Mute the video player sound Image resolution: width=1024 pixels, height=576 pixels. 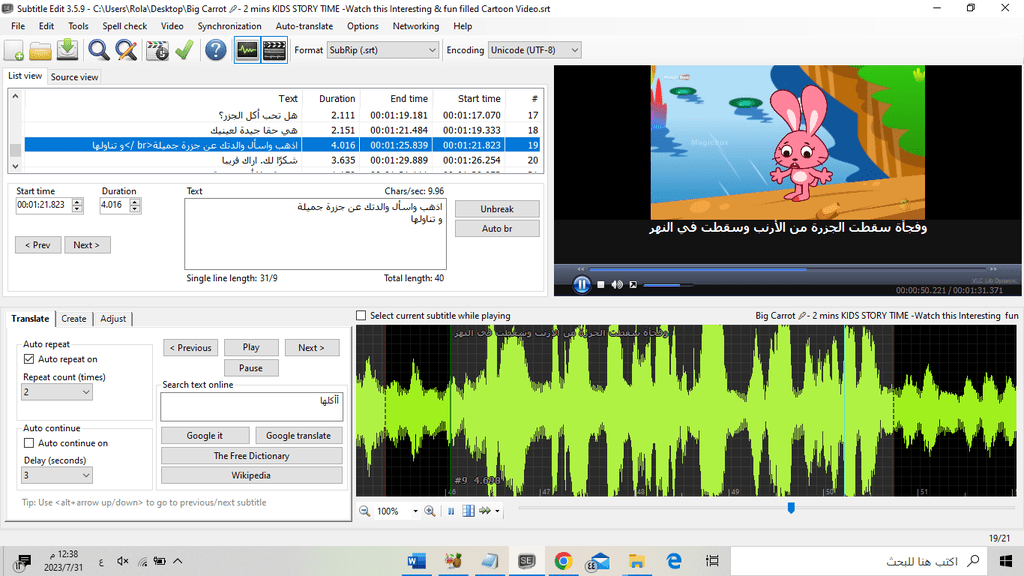tap(617, 285)
